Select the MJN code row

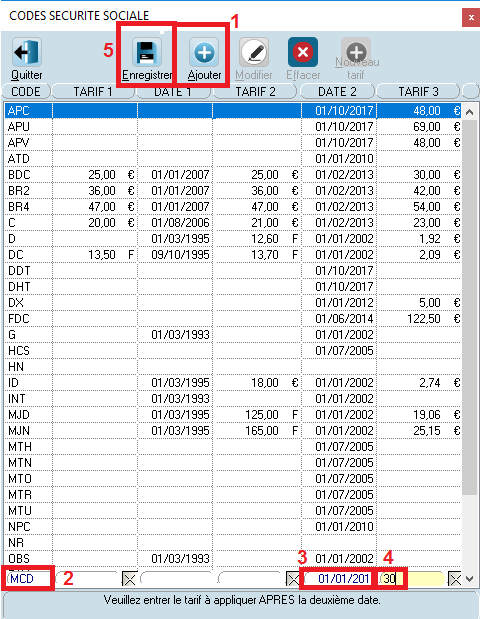[233, 431]
